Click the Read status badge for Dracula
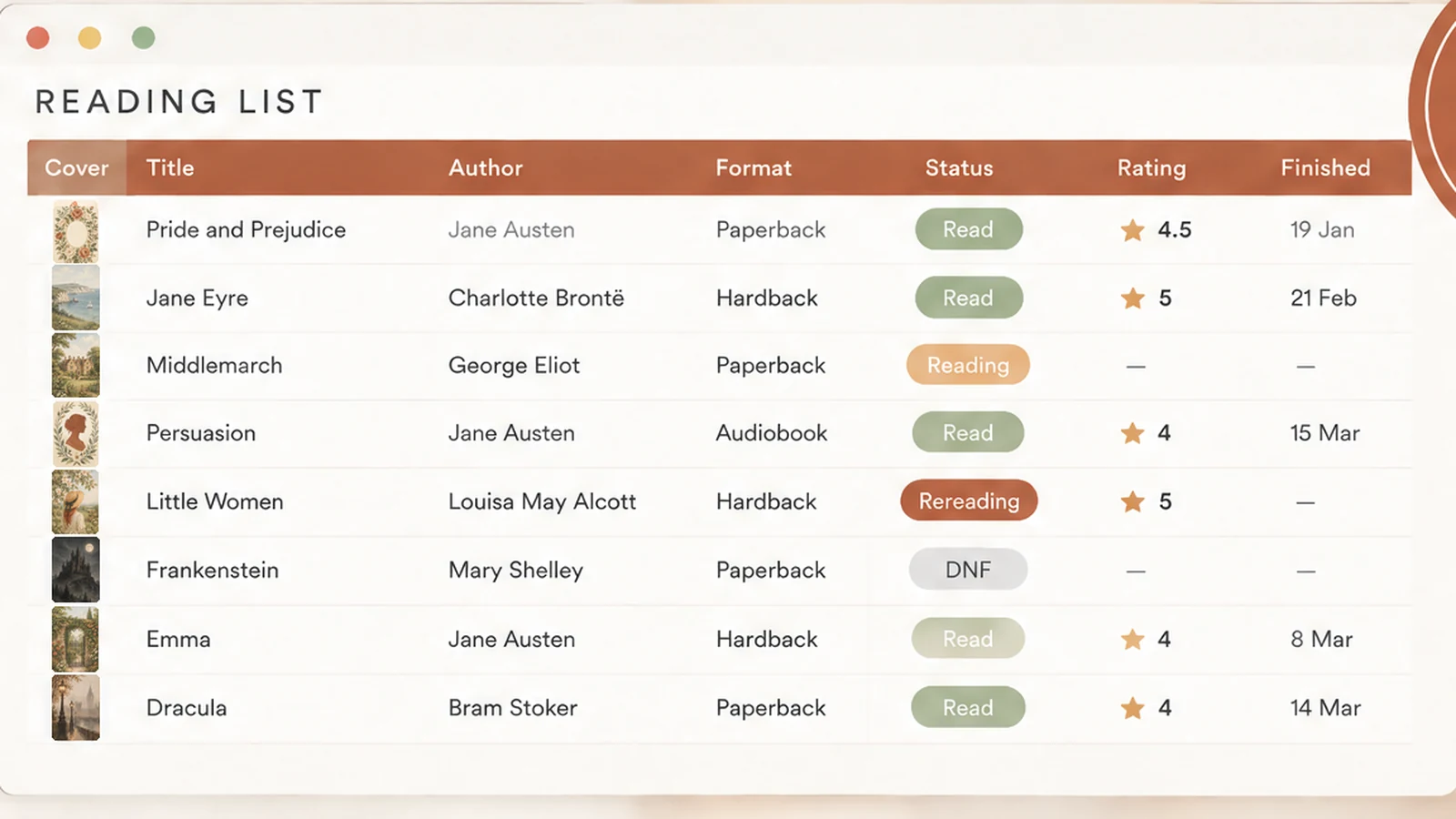Viewport: 1456px width, 819px height. tap(968, 707)
